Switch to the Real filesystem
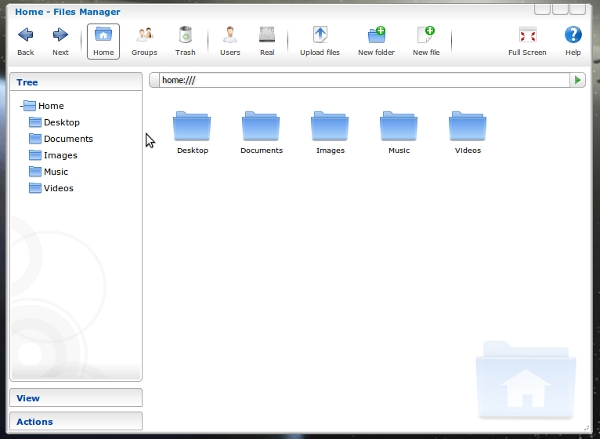 (267, 41)
